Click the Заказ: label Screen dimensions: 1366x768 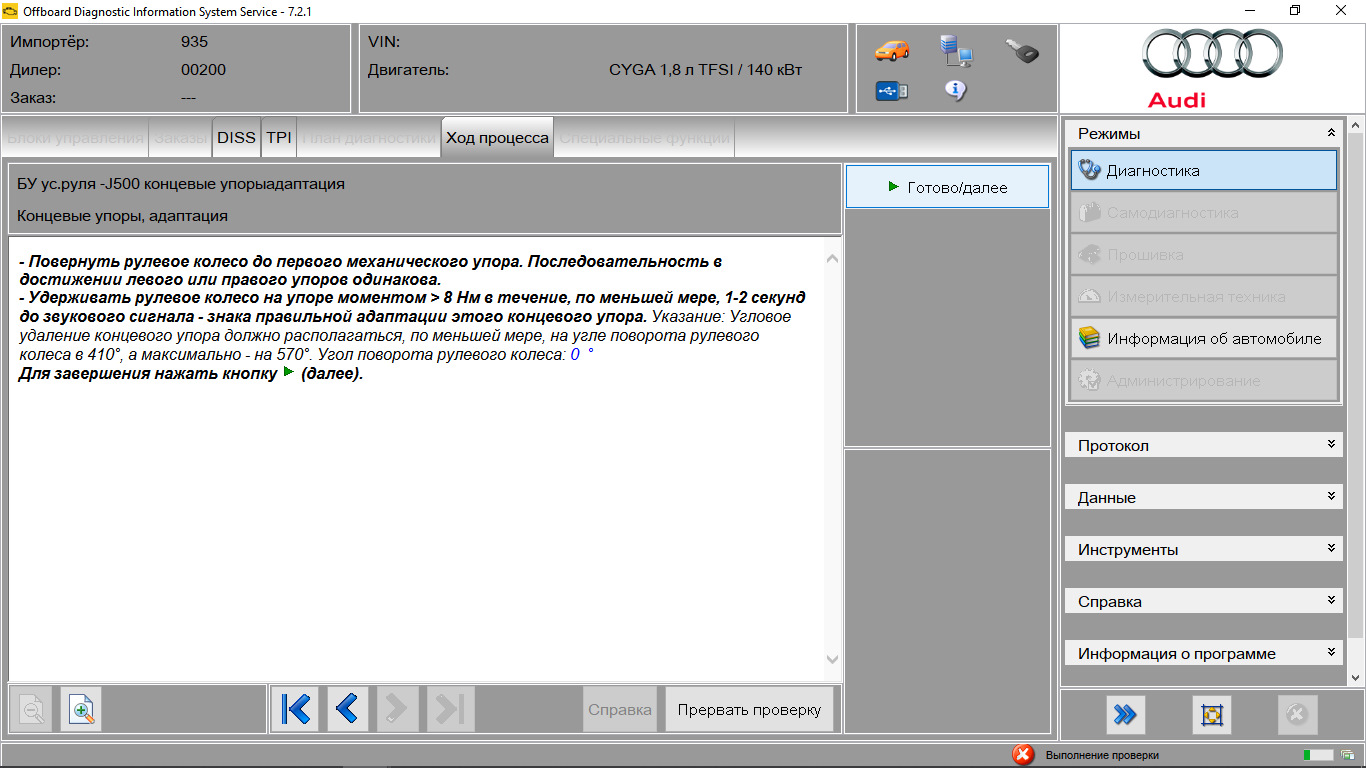tap(33, 98)
